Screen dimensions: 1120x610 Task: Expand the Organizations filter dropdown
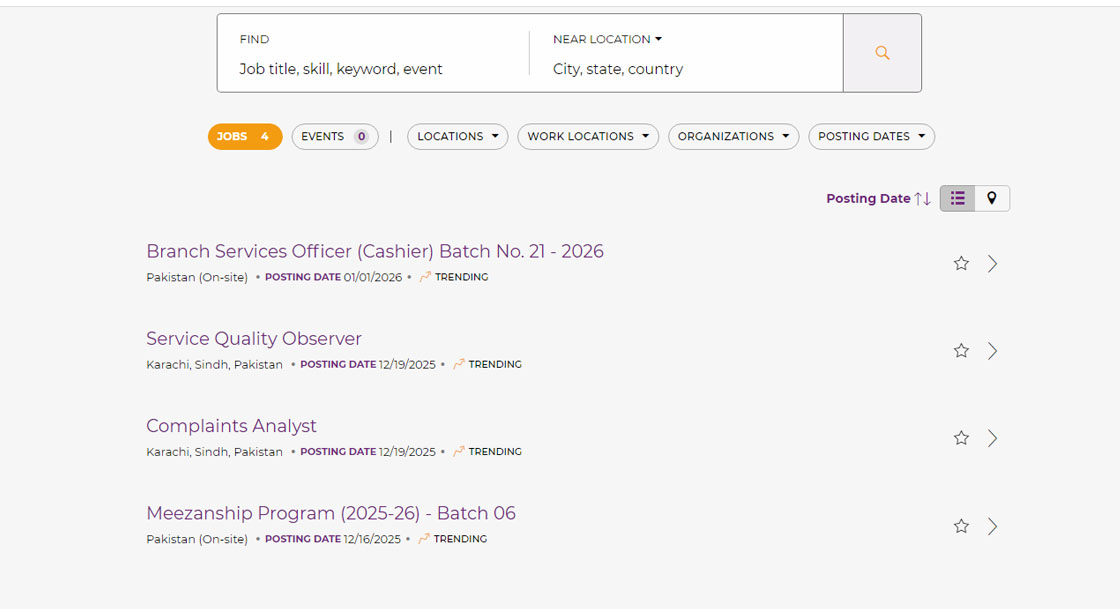733,137
